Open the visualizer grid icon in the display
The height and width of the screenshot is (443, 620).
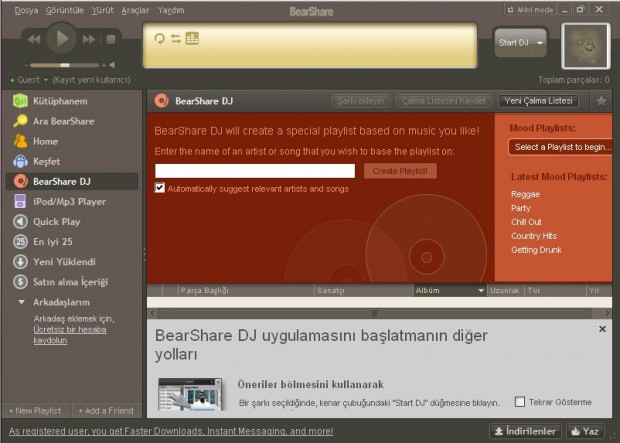pyautogui.click(x=192, y=38)
